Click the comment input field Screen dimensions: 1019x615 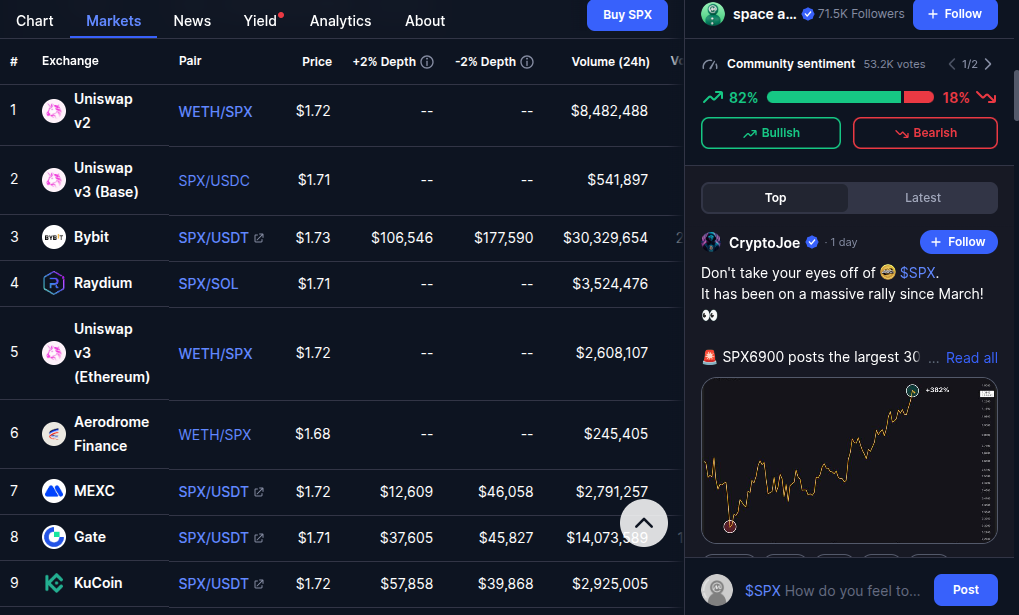835,590
